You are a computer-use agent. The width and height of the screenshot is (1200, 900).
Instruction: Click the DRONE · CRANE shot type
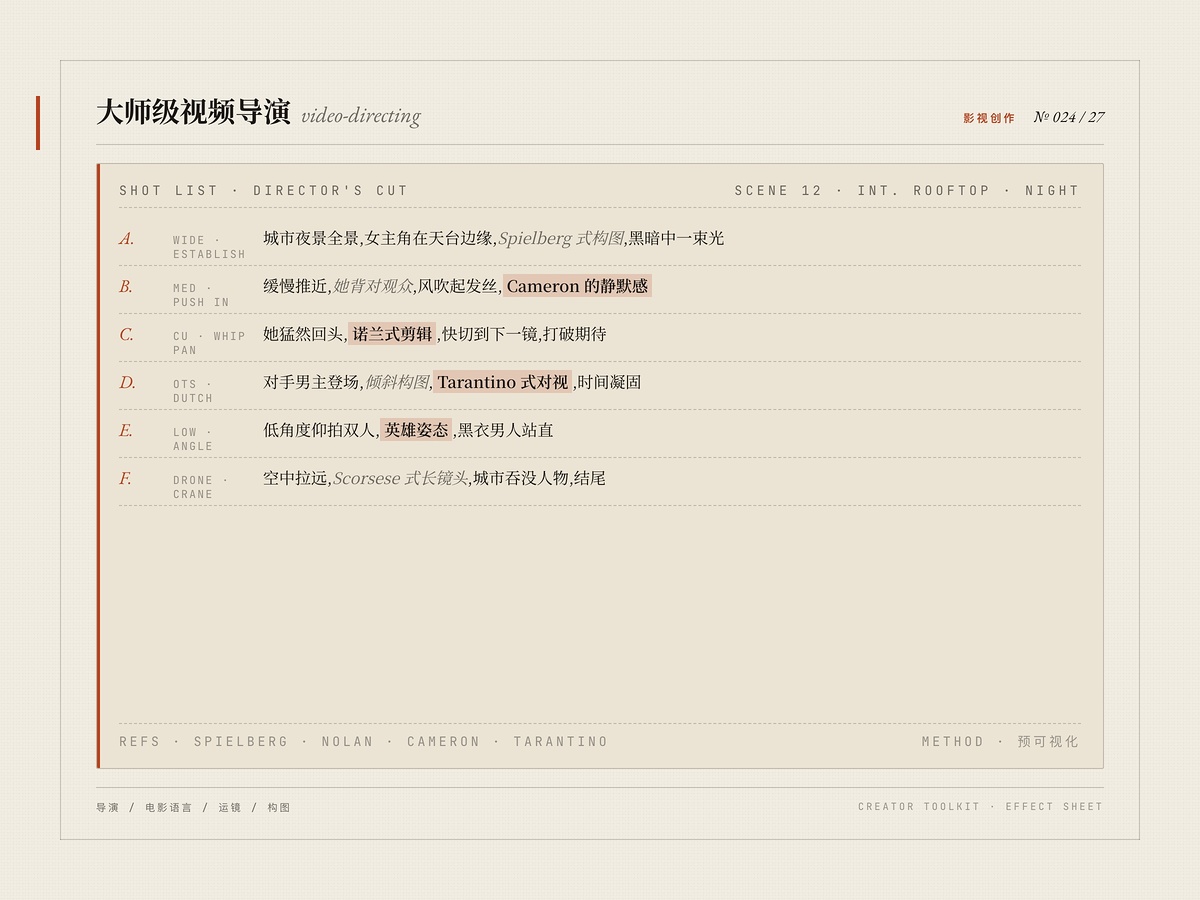pos(201,487)
